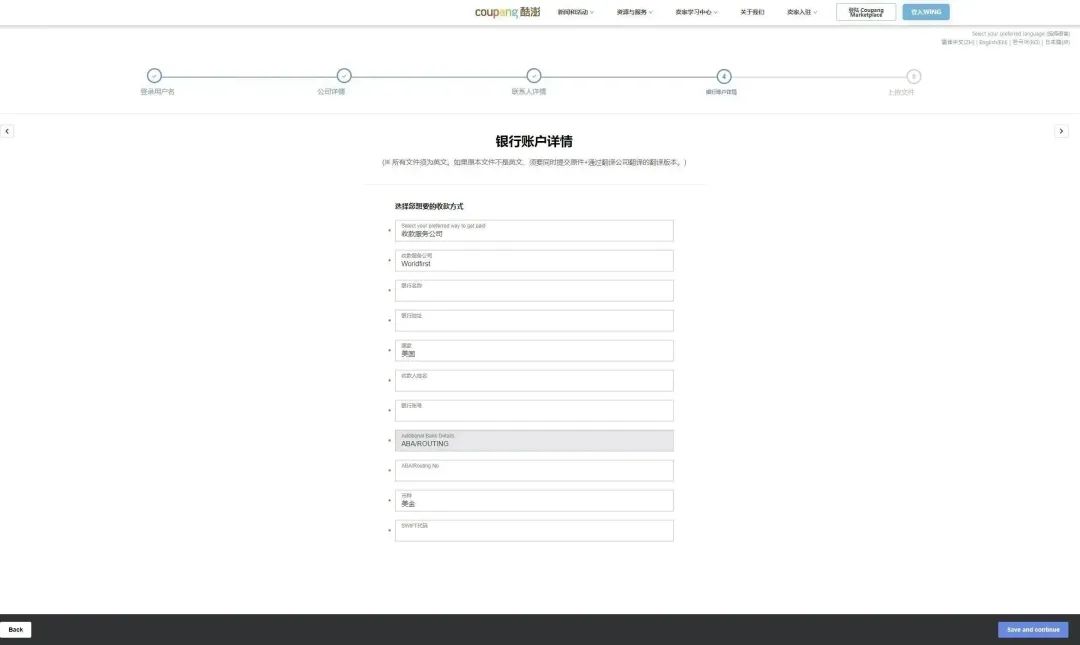Viewport: 1080px width, 645px height.
Task: Expand the 新闻和活动 header menu
Action: (575, 12)
